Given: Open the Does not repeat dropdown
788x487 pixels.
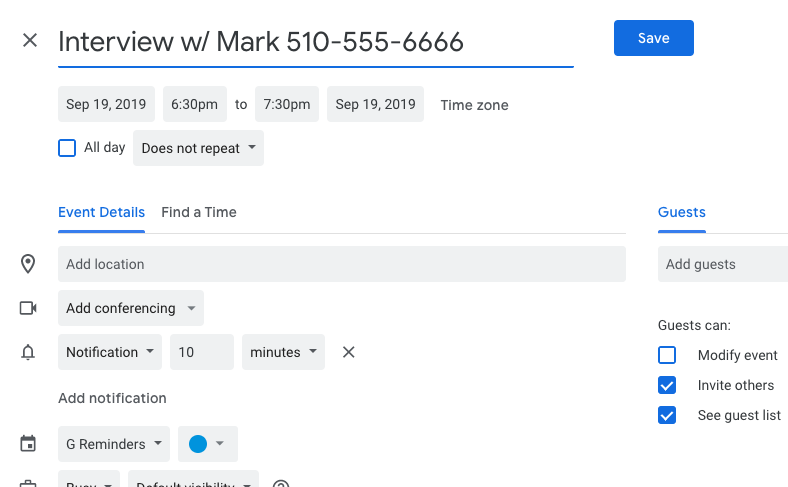Looking at the screenshot, I should [199, 148].
